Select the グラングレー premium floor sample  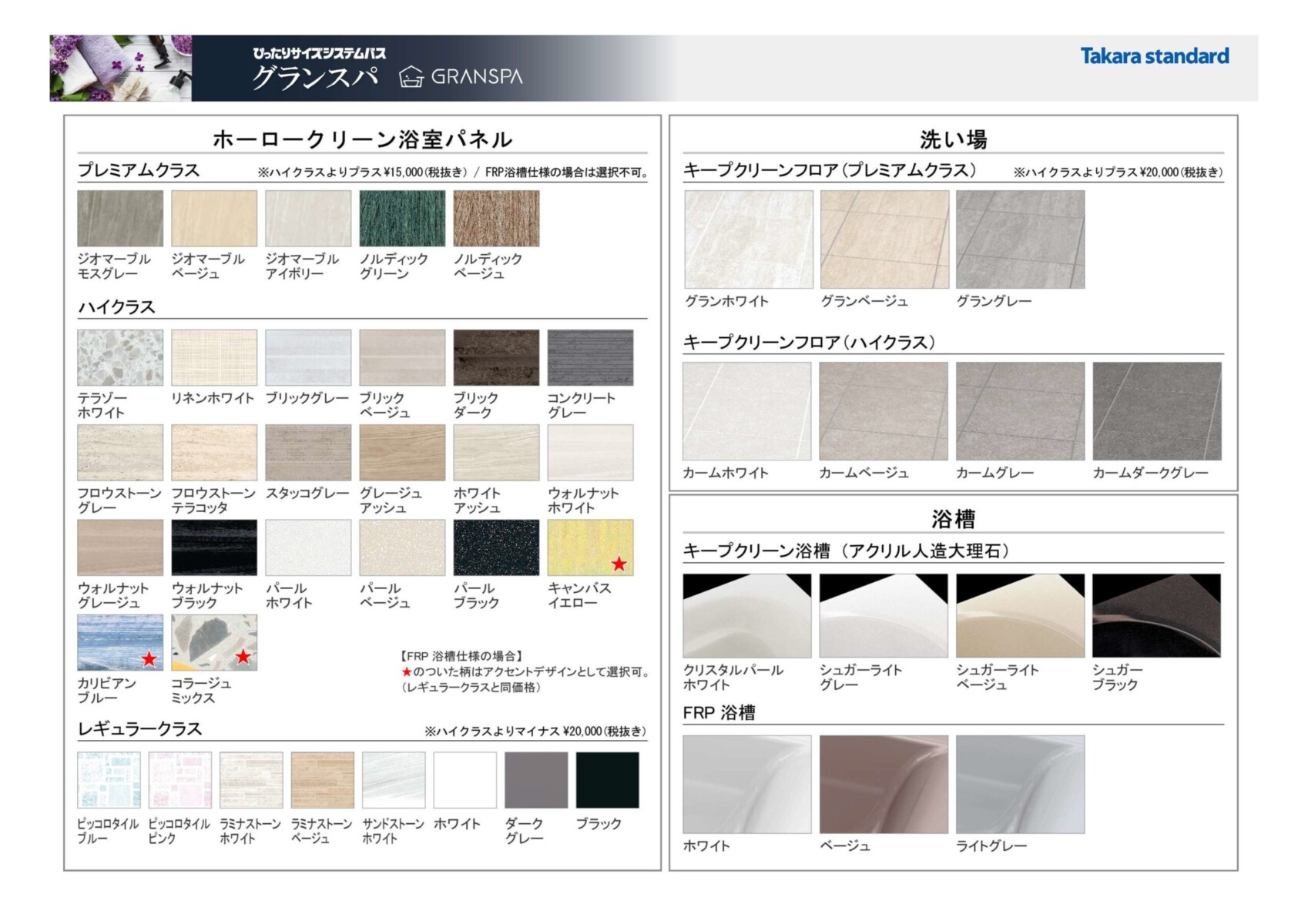tap(1020, 239)
